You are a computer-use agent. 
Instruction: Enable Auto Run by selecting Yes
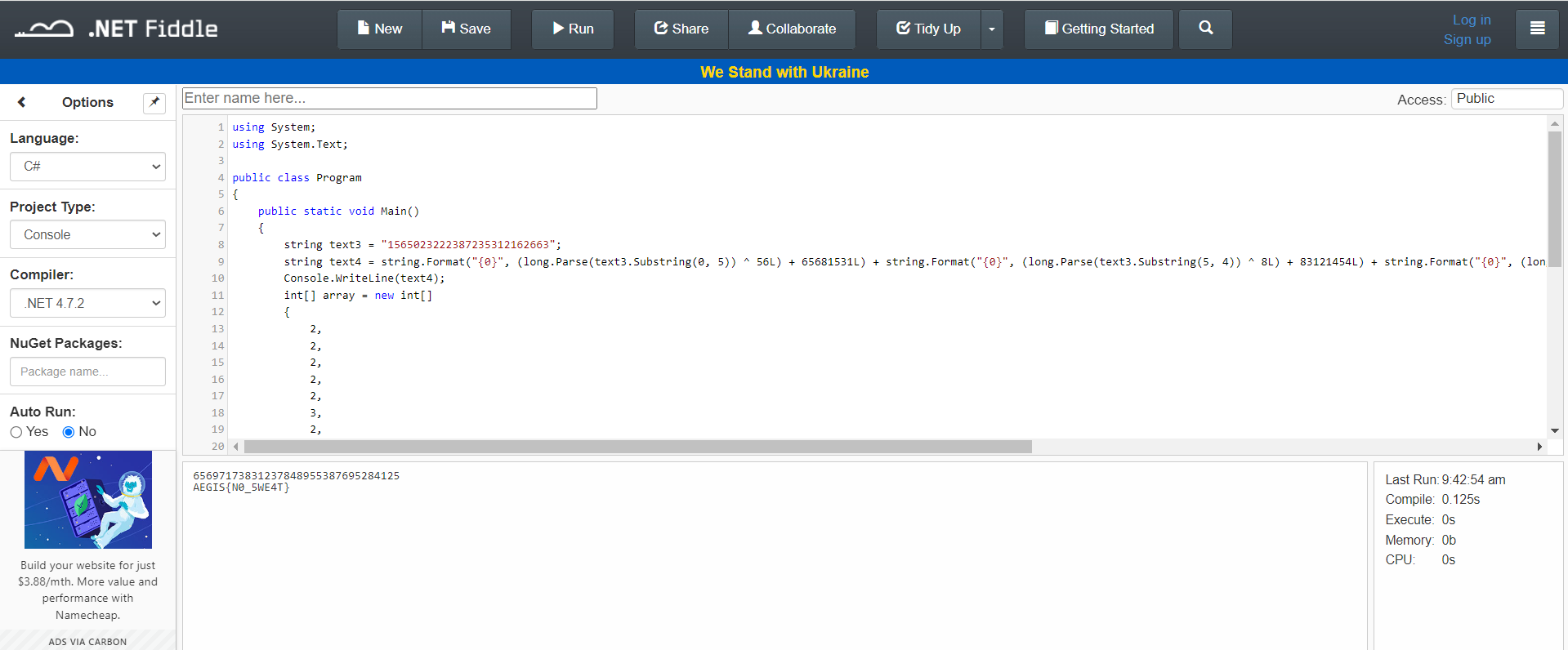[16, 432]
